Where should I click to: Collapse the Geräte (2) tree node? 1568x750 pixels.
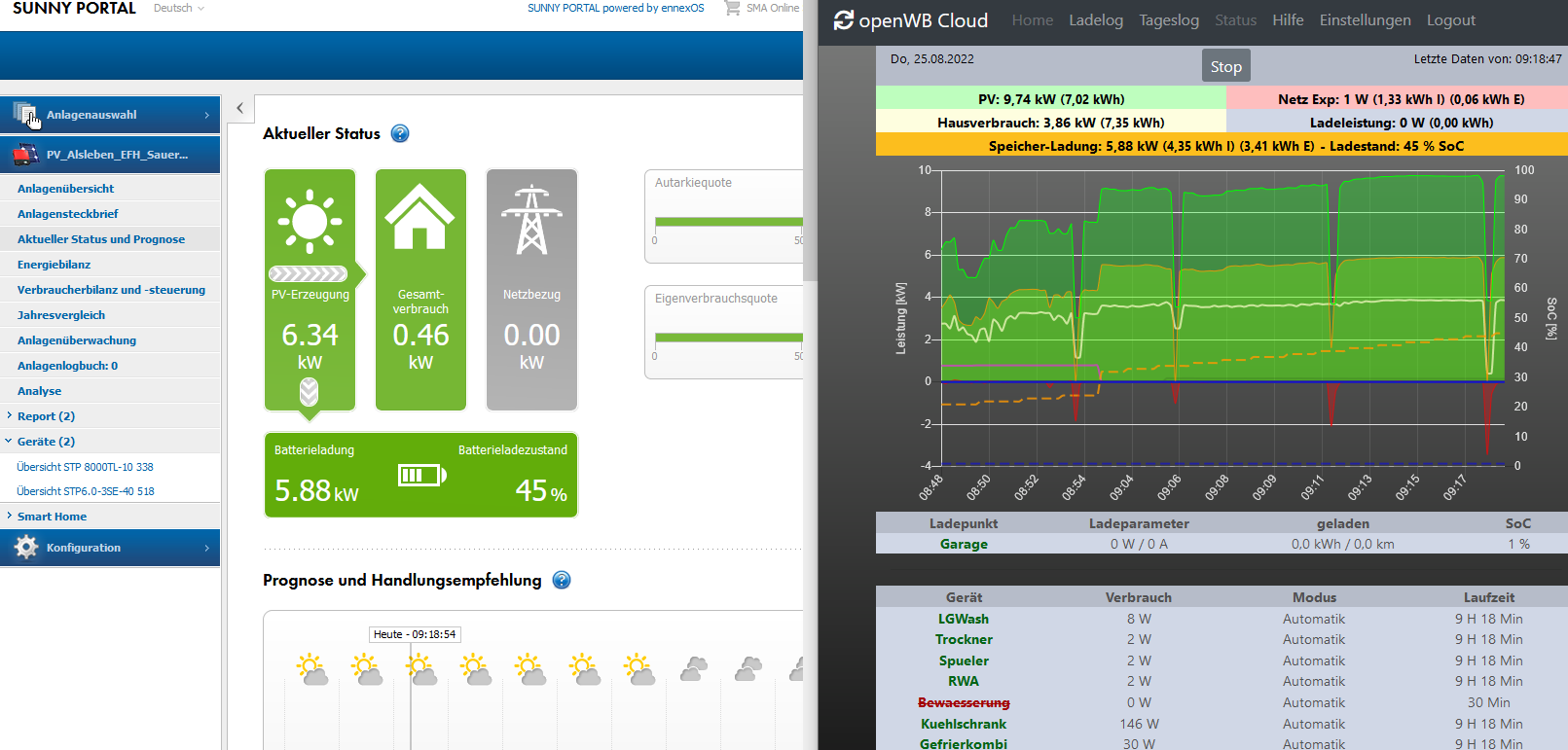tap(10, 441)
